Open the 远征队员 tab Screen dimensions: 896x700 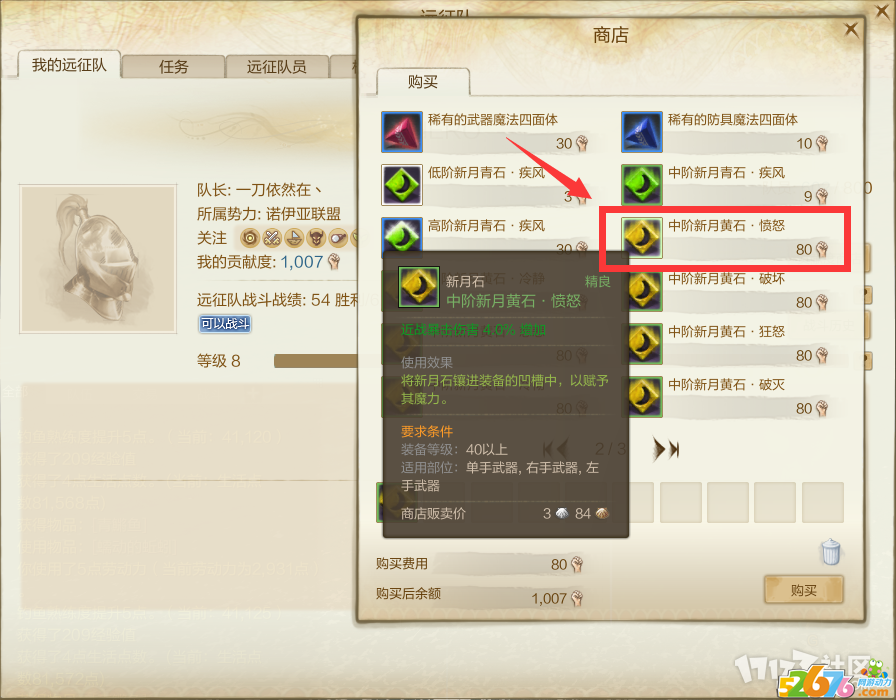(x=277, y=67)
